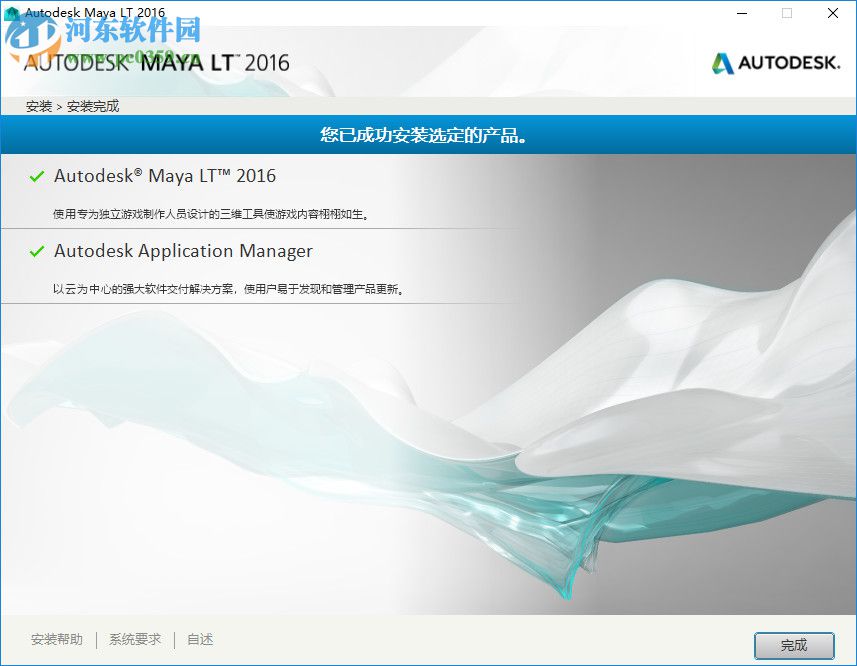Open the 自述 readme link
857x666 pixels.
(199, 639)
